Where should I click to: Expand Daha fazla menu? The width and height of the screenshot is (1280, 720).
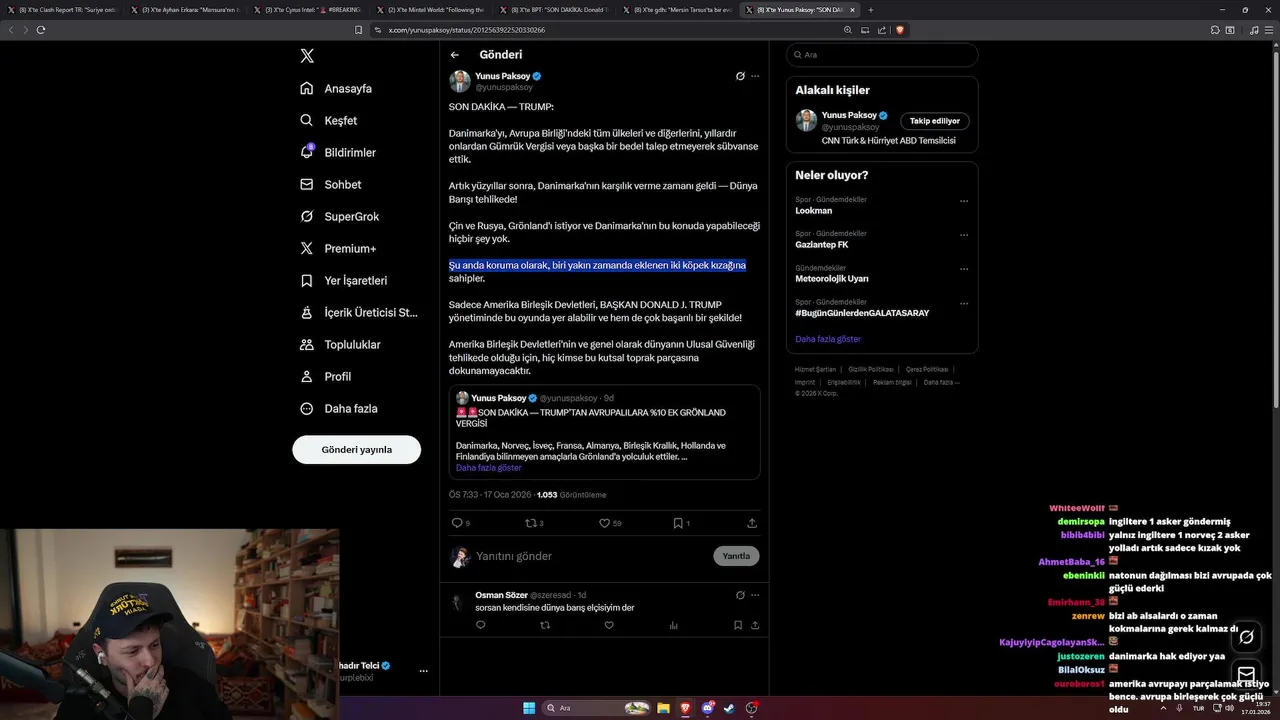point(339,408)
